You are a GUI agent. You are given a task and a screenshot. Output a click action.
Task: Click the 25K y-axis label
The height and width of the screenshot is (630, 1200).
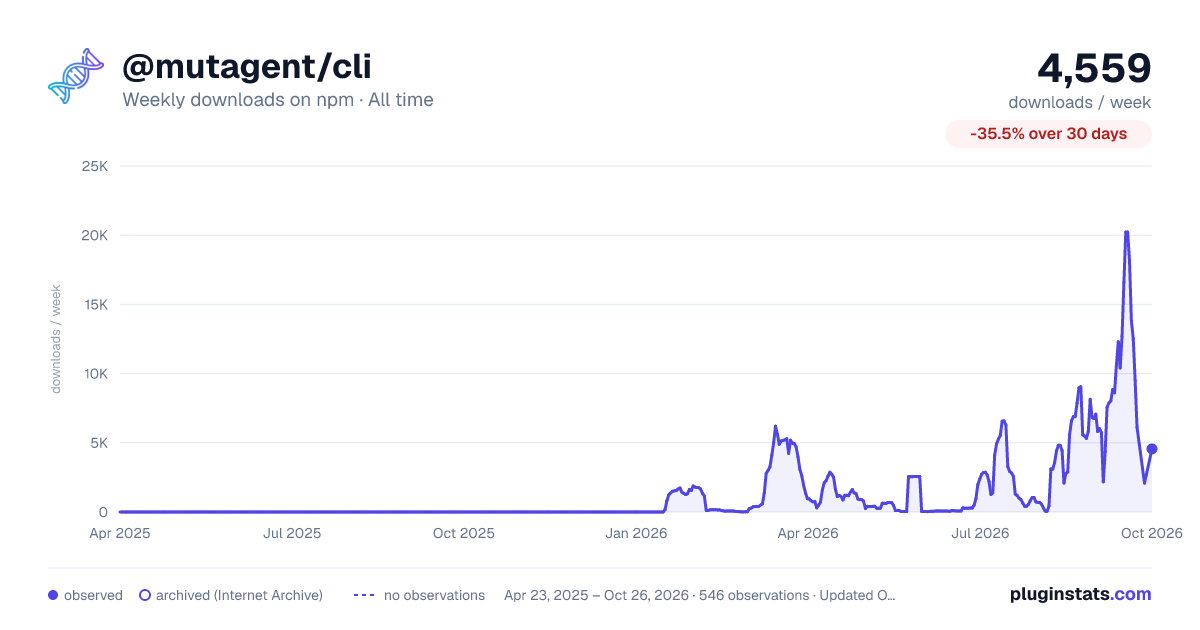pyautogui.click(x=95, y=166)
